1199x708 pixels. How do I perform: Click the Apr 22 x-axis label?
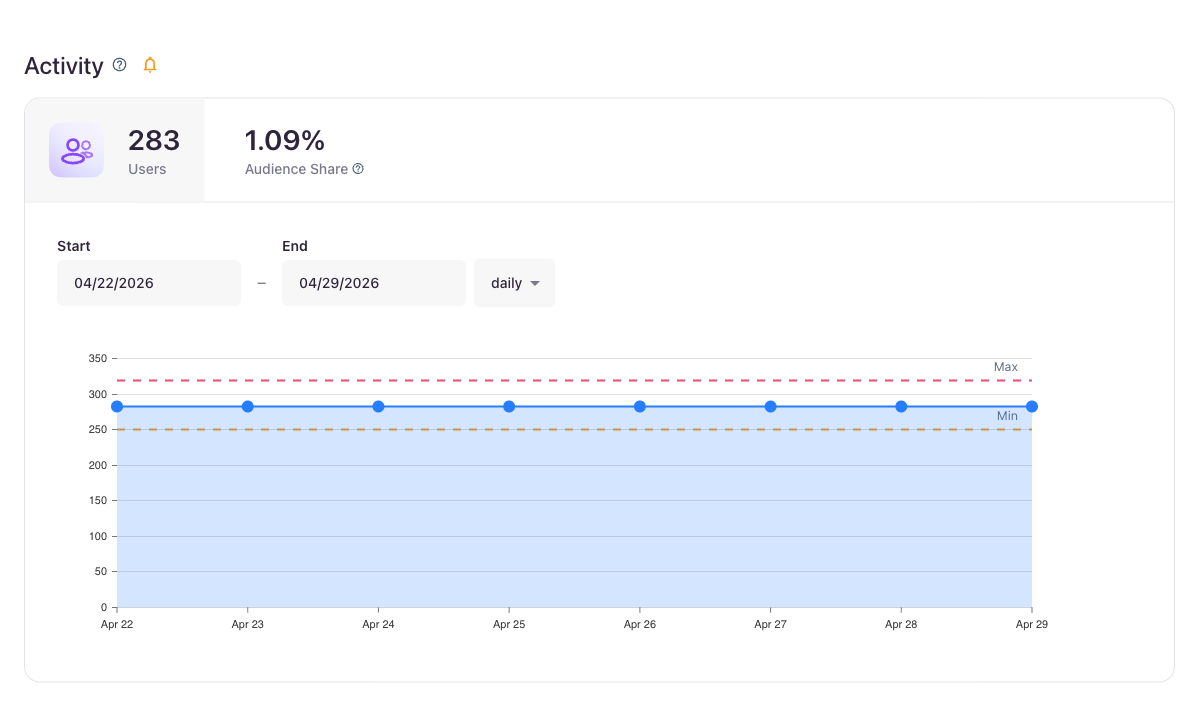coord(117,625)
